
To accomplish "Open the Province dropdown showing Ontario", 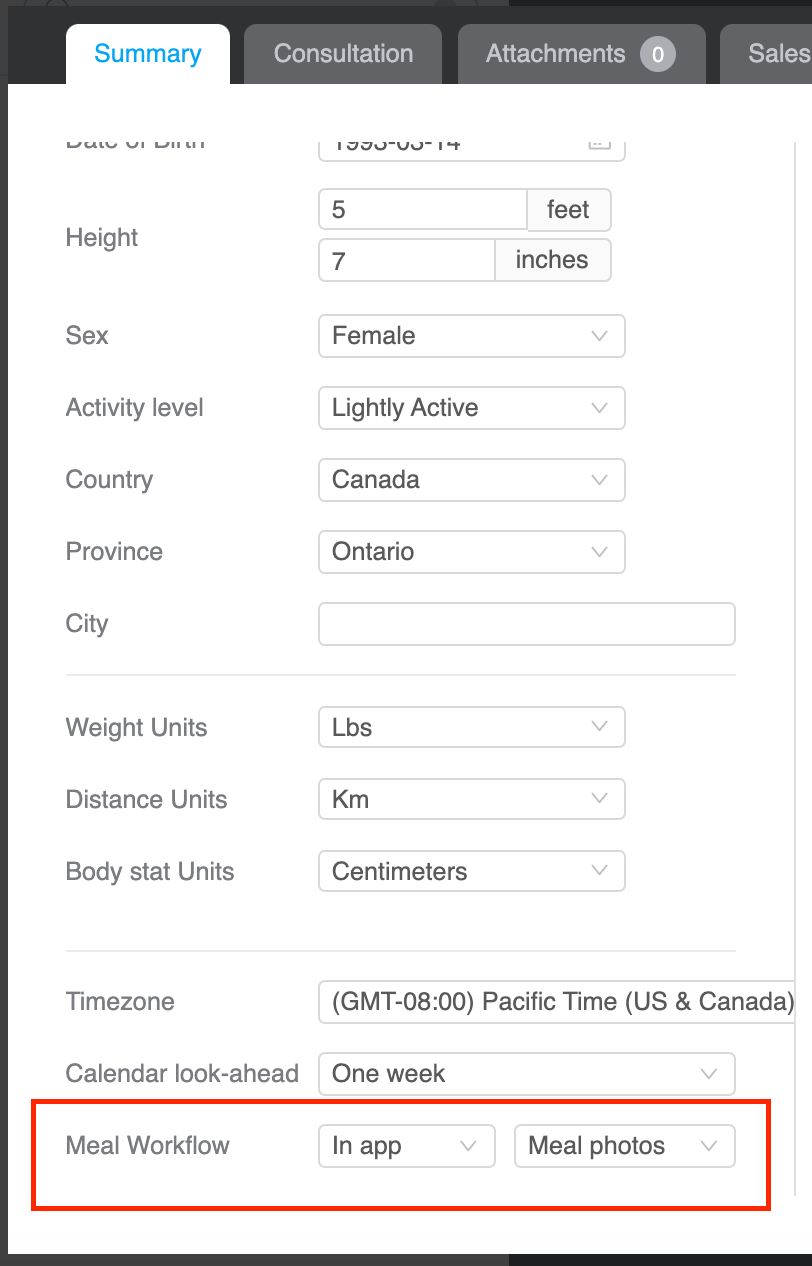I will point(472,552).
